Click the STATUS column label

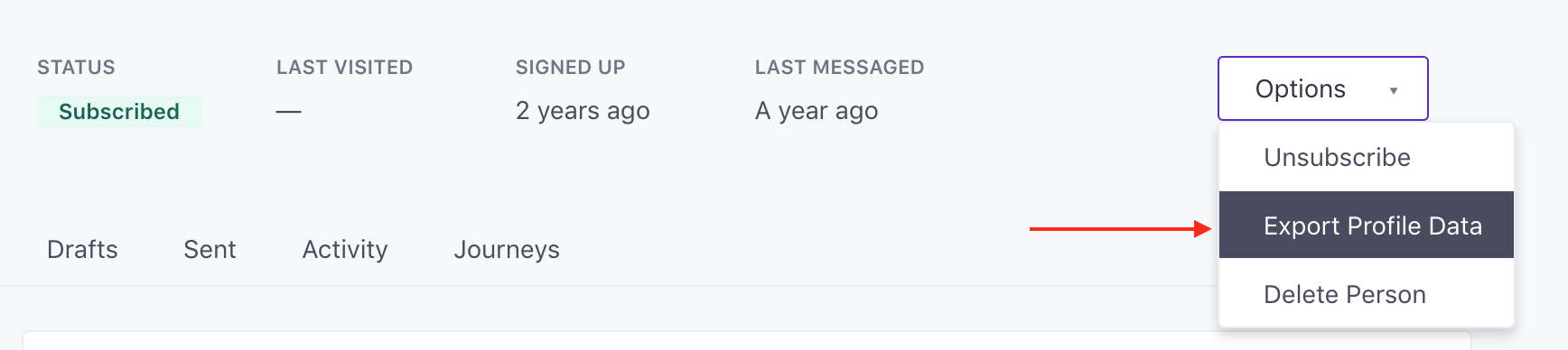[x=76, y=67]
